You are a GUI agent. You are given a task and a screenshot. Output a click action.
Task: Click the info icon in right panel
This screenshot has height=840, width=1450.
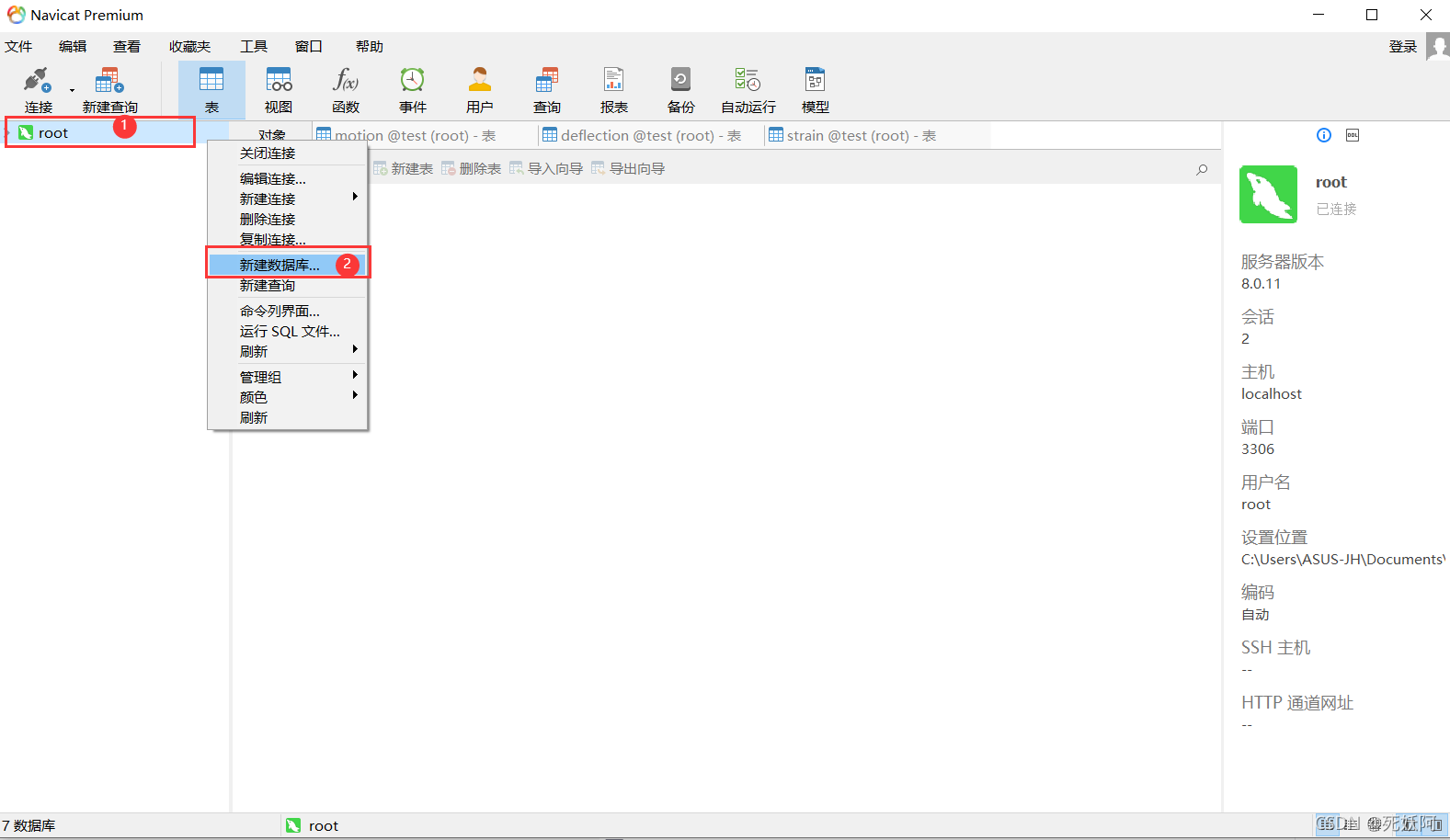[1324, 135]
